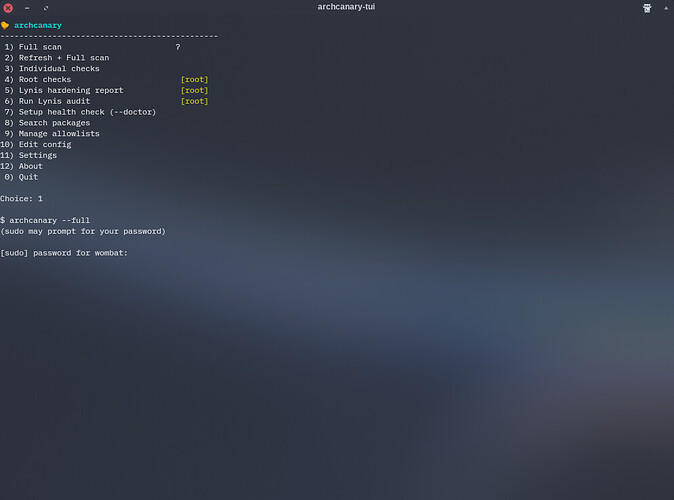This screenshot has width=674, height=500.
Task: Click the archcanary-tui window title
Action: 346,7
